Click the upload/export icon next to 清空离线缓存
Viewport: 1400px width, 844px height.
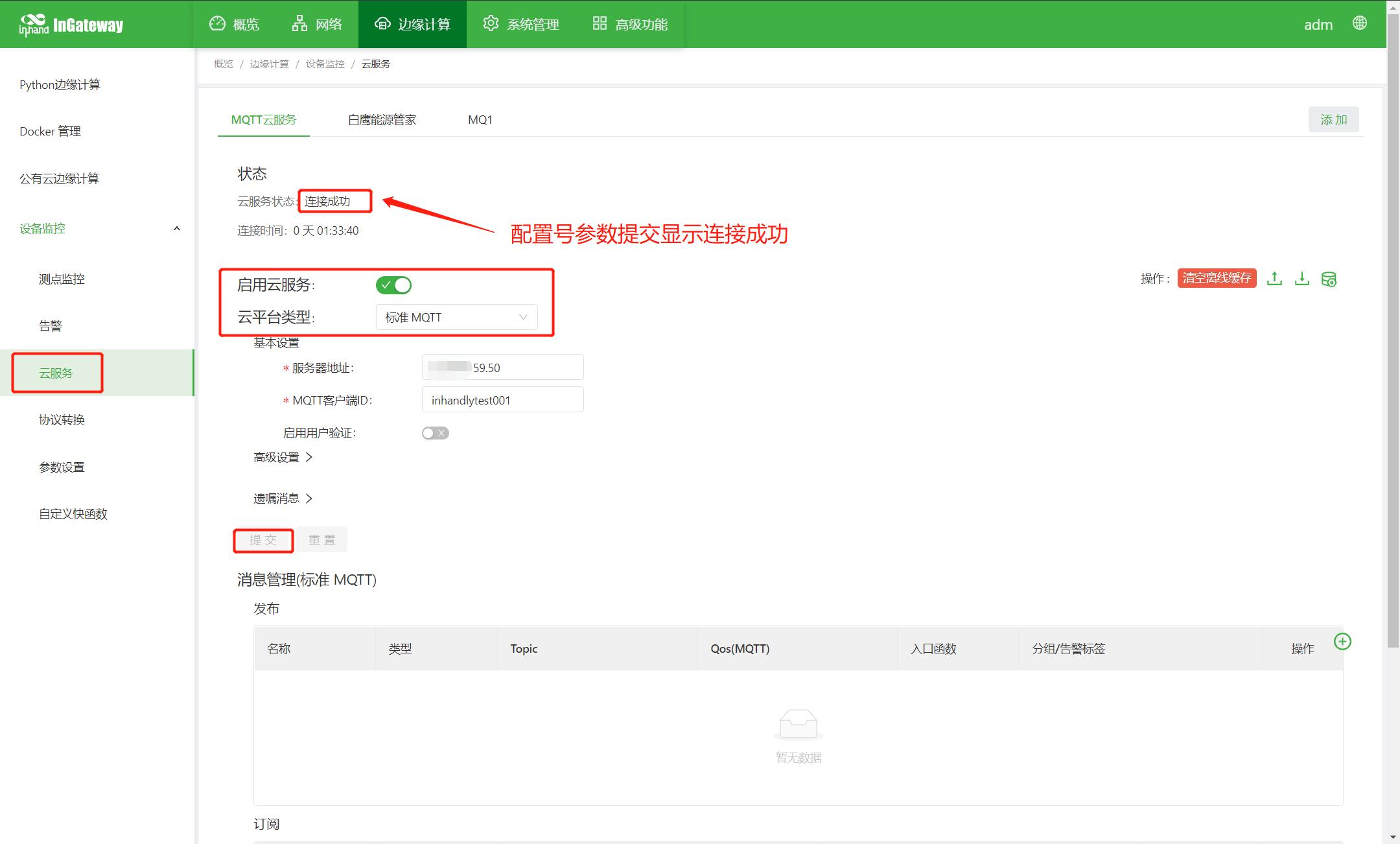coord(1274,279)
